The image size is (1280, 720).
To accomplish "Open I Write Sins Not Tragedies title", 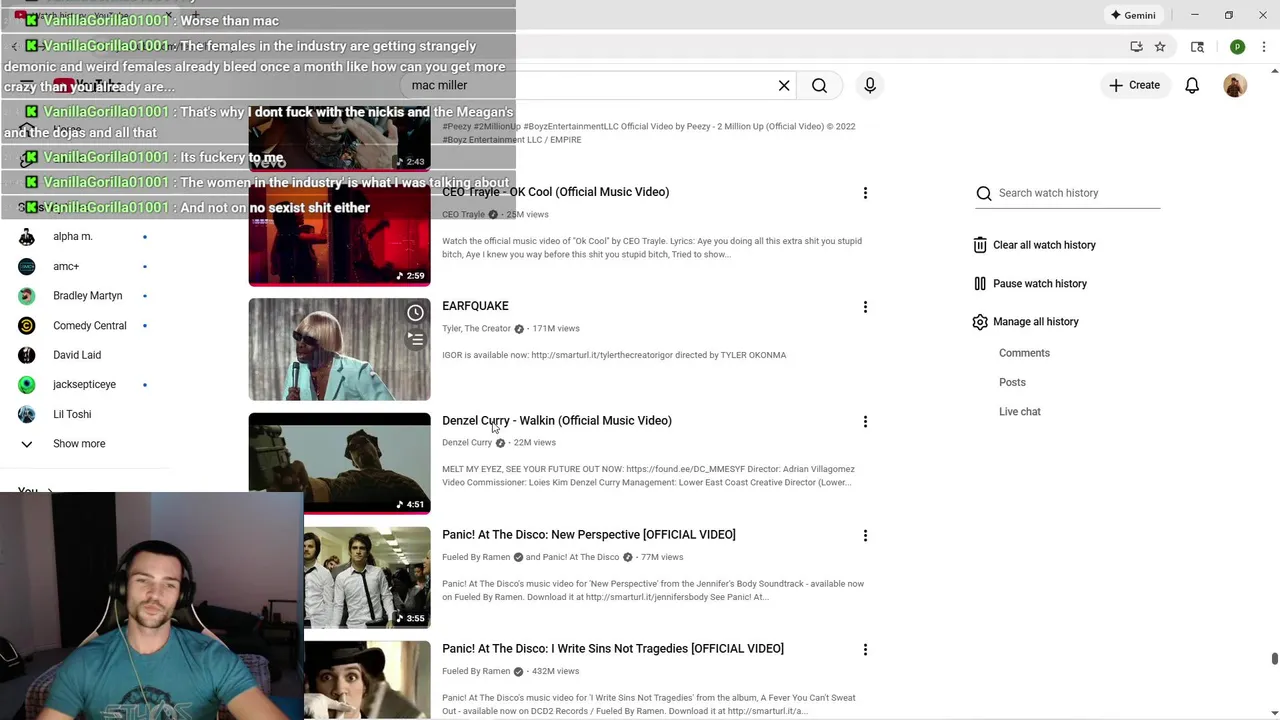I will 613,649.
